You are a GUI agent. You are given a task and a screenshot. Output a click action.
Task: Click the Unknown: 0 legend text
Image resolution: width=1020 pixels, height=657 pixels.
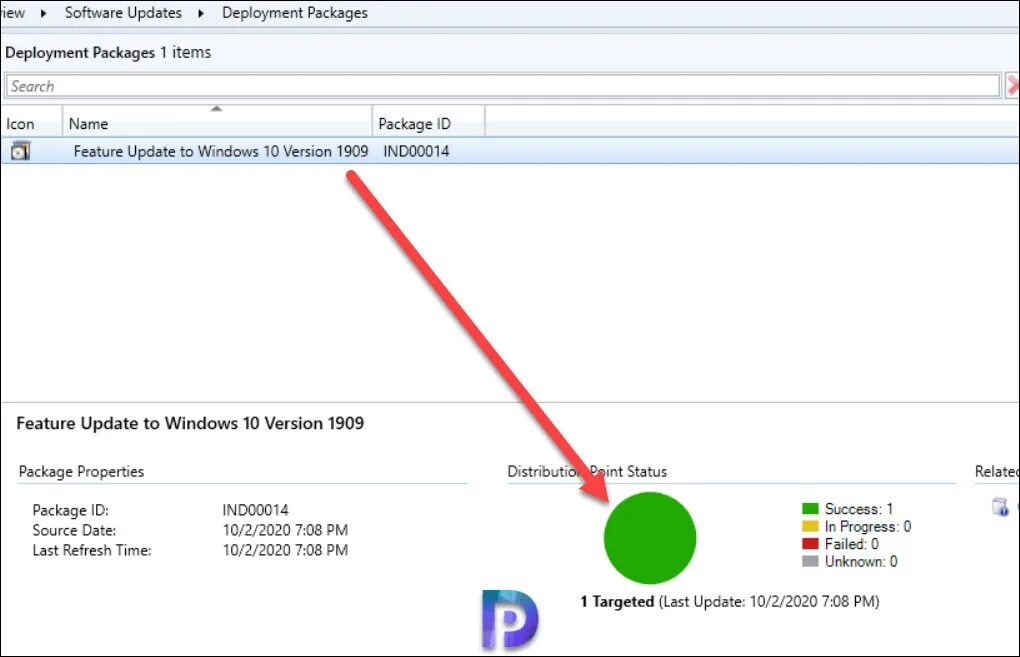[861, 561]
